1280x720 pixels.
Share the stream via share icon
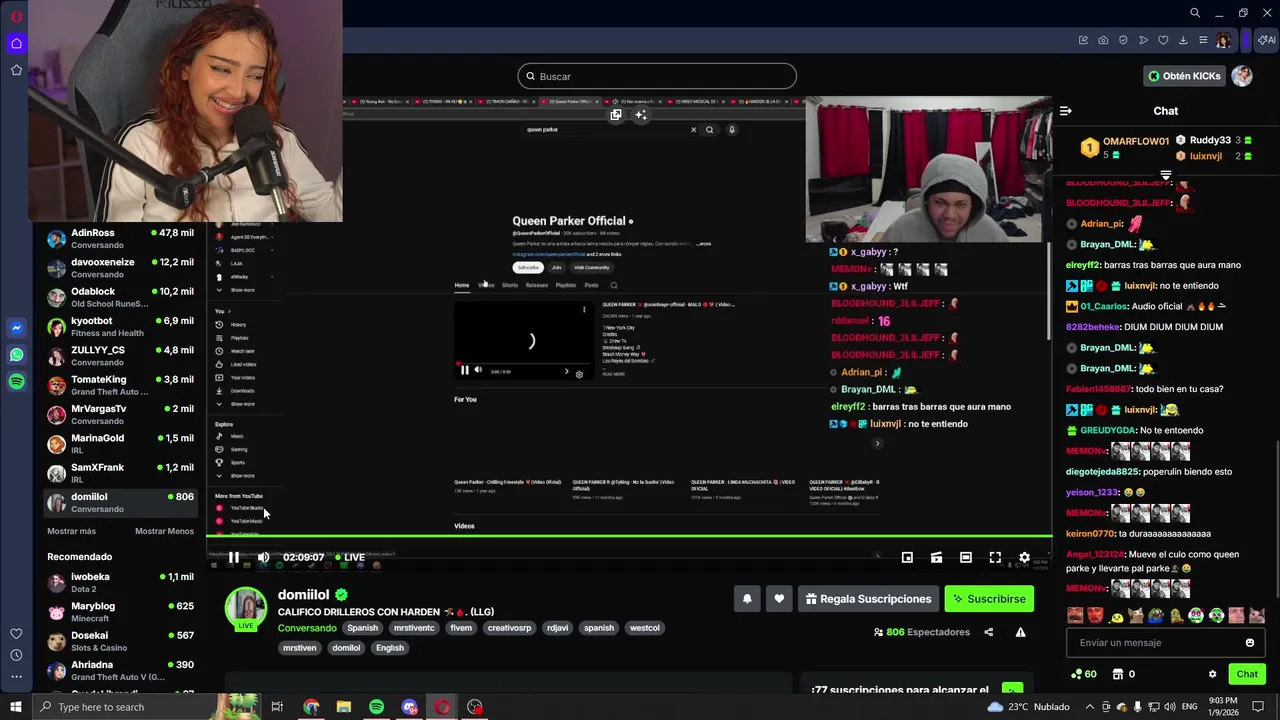[x=988, y=632]
